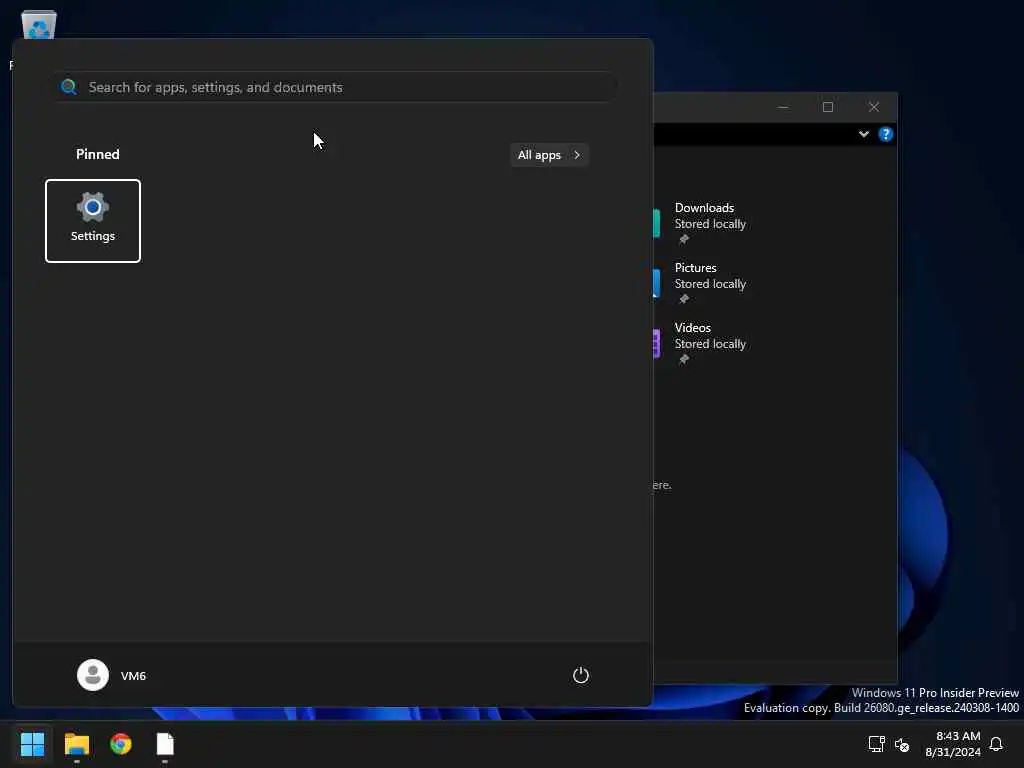Viewport: 1024px width, 768px height.
Task: Open the All apps list
Action: [549, 155]
